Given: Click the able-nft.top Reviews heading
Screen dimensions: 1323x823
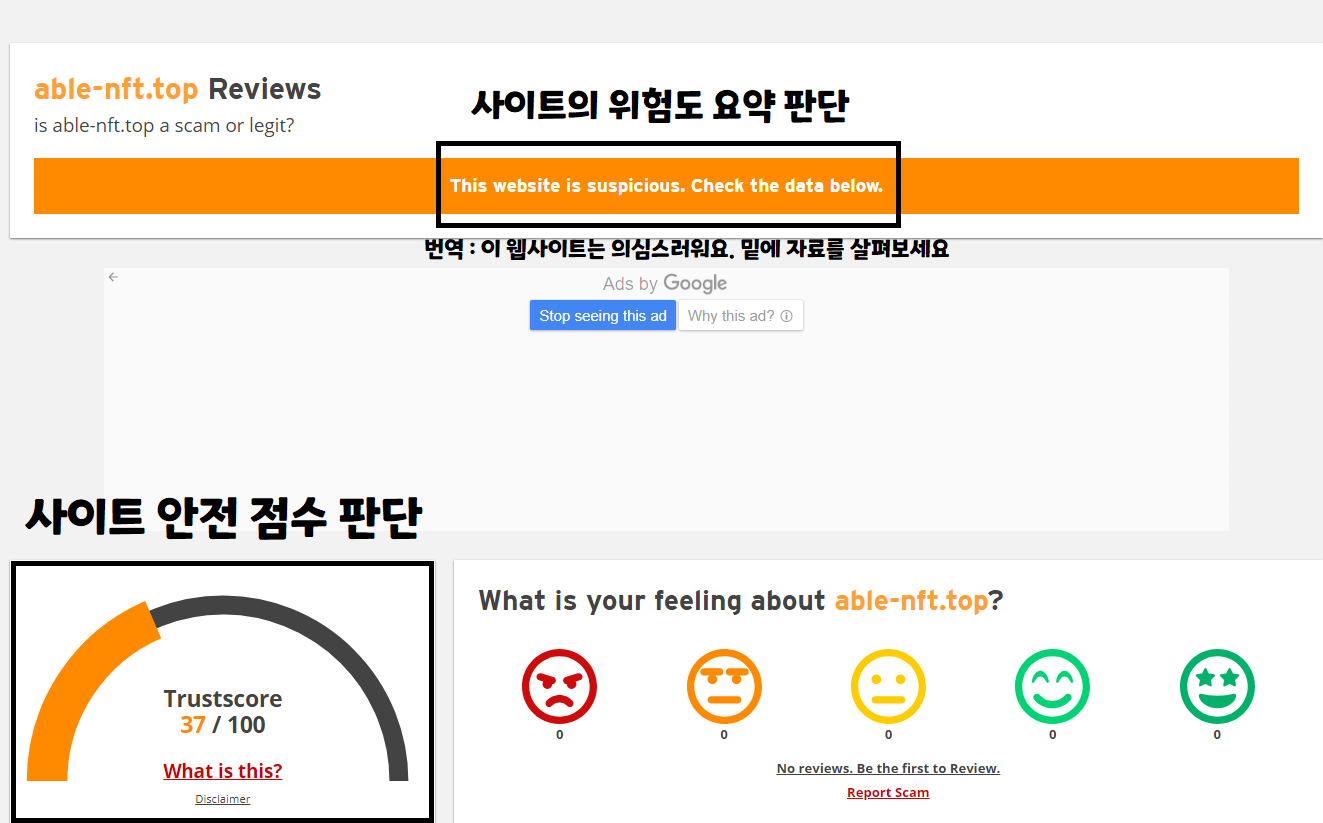Looking at the screenshot, I should coord(177,89).
